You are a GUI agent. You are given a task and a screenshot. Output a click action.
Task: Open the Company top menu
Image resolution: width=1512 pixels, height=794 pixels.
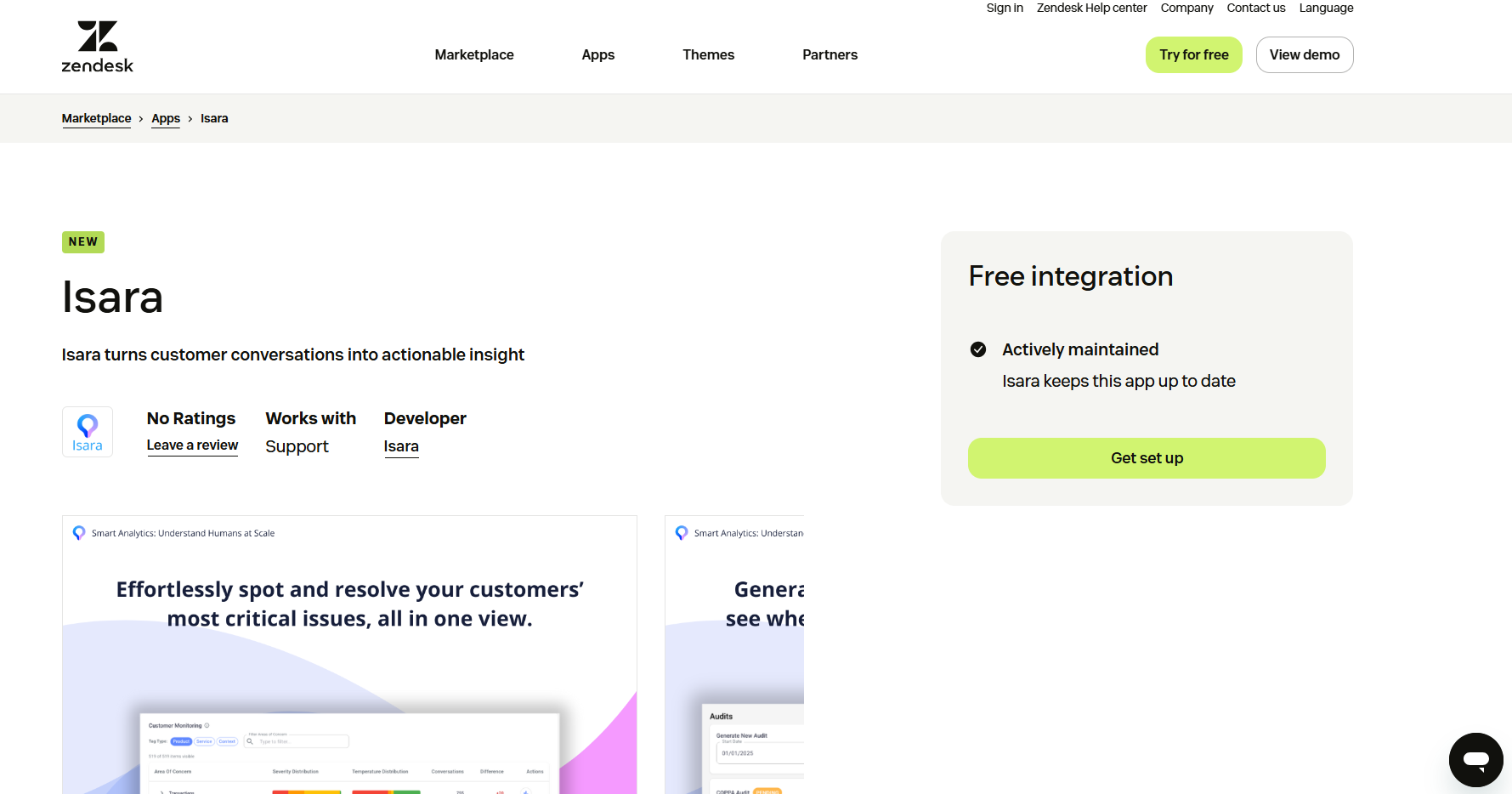(1186, 8)
